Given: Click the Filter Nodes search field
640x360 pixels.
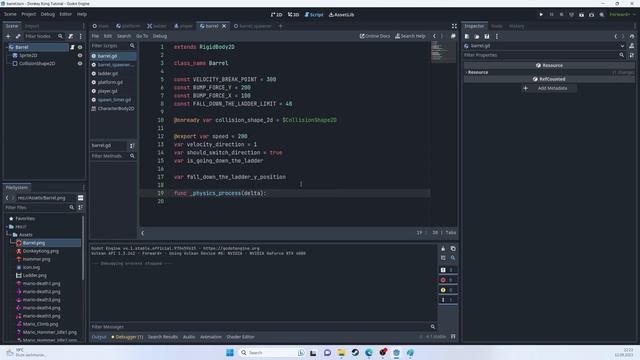Looking at the screenshot, I should [43, 36].
